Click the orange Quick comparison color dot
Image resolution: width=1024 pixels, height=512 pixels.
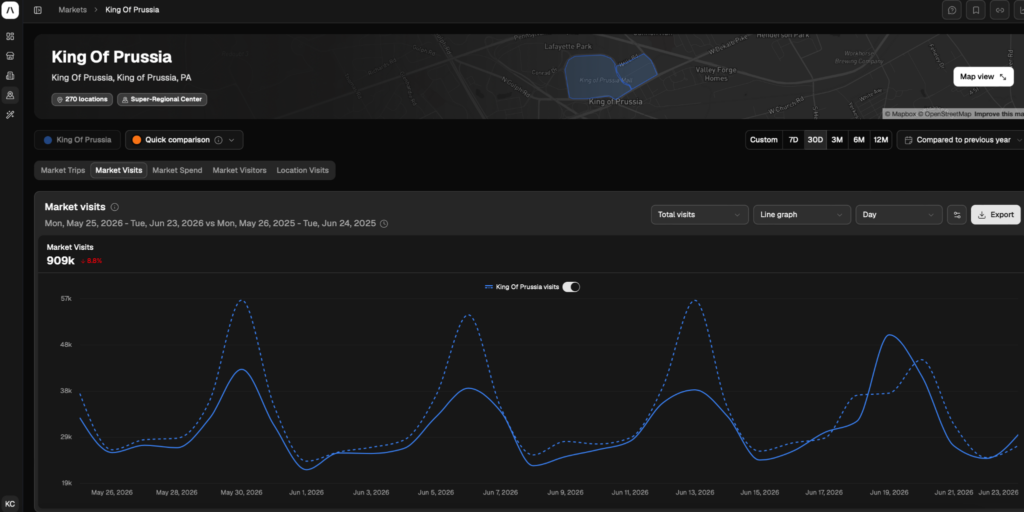coord(136,140)
